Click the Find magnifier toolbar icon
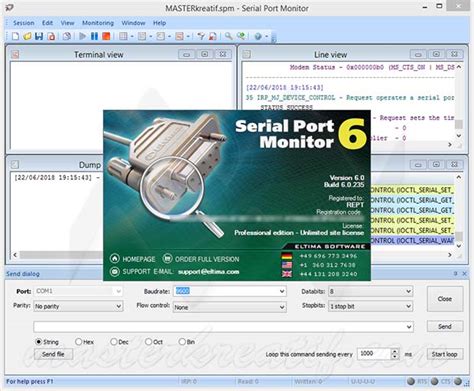Viewport: 474px width, 391px height. point(229,36)
